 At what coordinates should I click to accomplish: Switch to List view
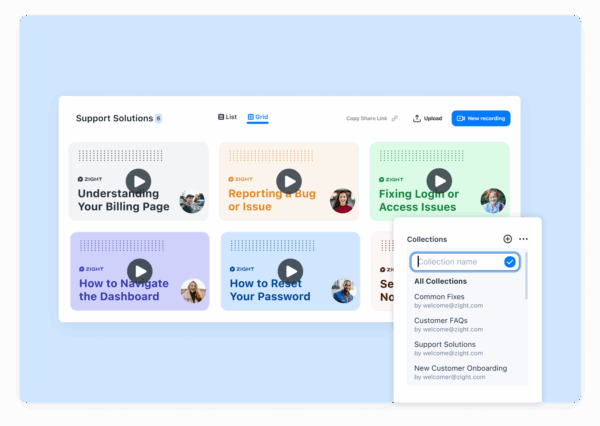[x=227, y=117]
